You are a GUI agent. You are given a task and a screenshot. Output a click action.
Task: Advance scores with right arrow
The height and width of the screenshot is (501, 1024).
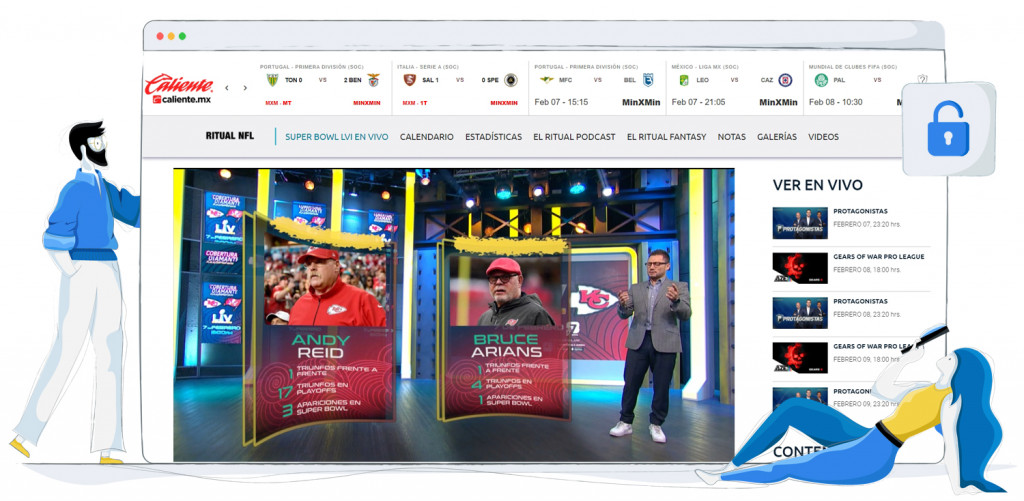pos(245,88)
